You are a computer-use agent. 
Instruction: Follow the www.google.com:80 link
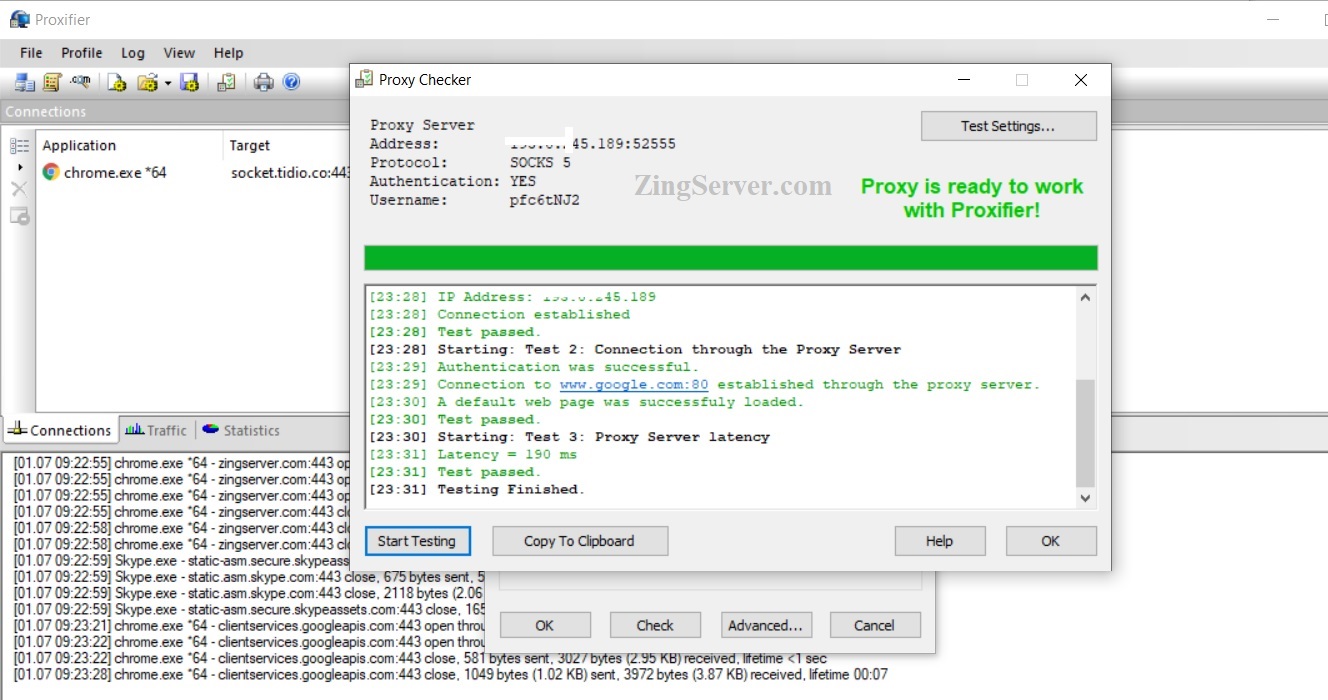pos(634,384)
